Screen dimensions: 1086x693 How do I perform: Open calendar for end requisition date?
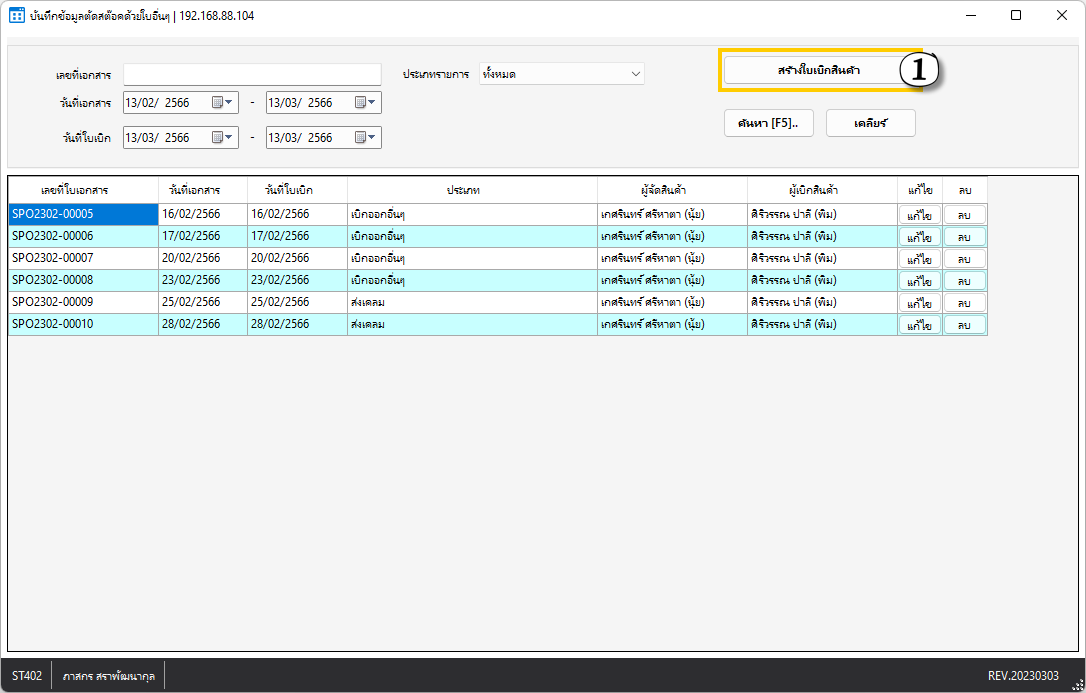[365, 138]
